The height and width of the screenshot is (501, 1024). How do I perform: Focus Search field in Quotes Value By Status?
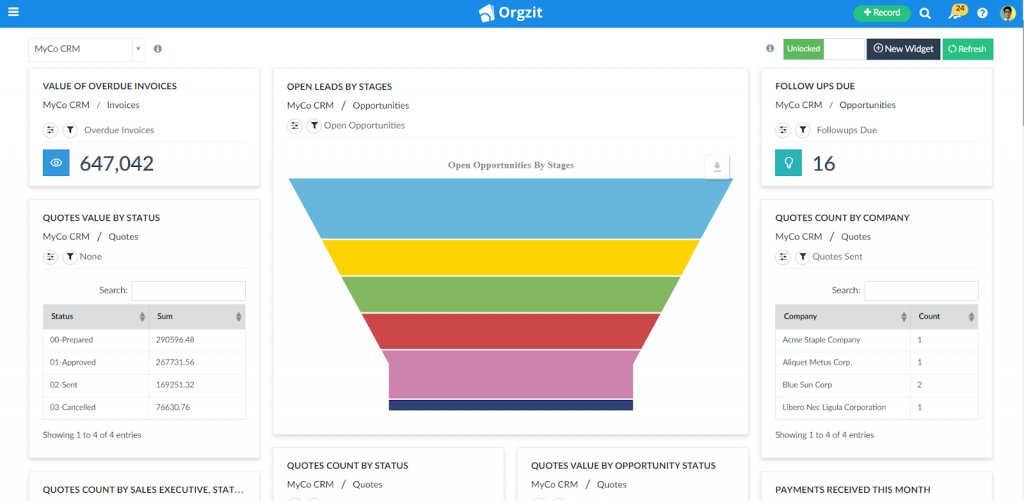(189, 291)
